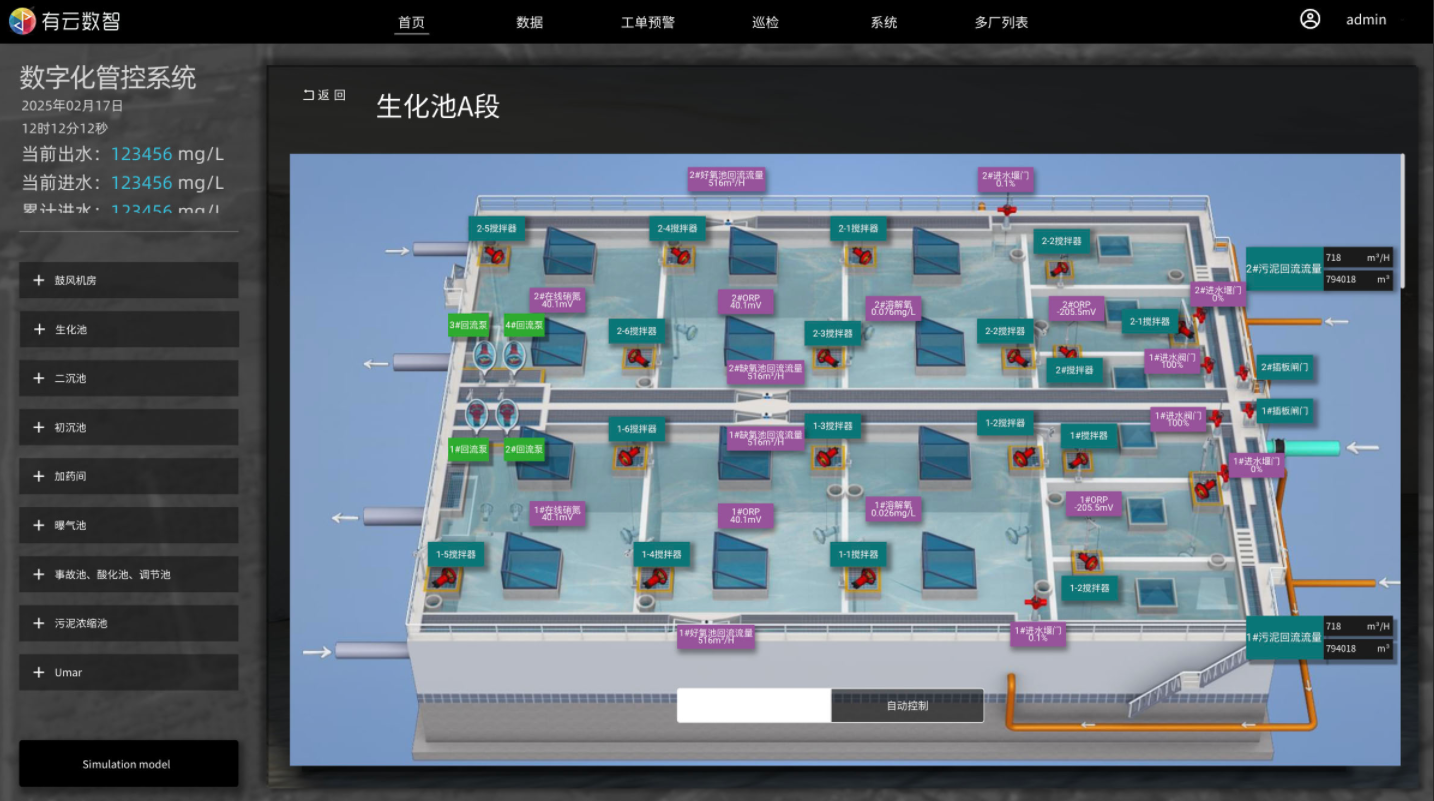Viewport: 1434px width, 801px height.
Task: Click red mixer icon below 1-1搅拌器 label
Action: [x=859, y=579]
